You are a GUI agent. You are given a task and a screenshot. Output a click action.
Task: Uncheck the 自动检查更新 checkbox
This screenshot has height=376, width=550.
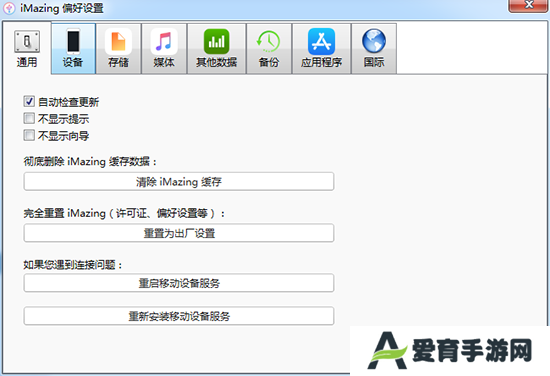pos(29,101)
